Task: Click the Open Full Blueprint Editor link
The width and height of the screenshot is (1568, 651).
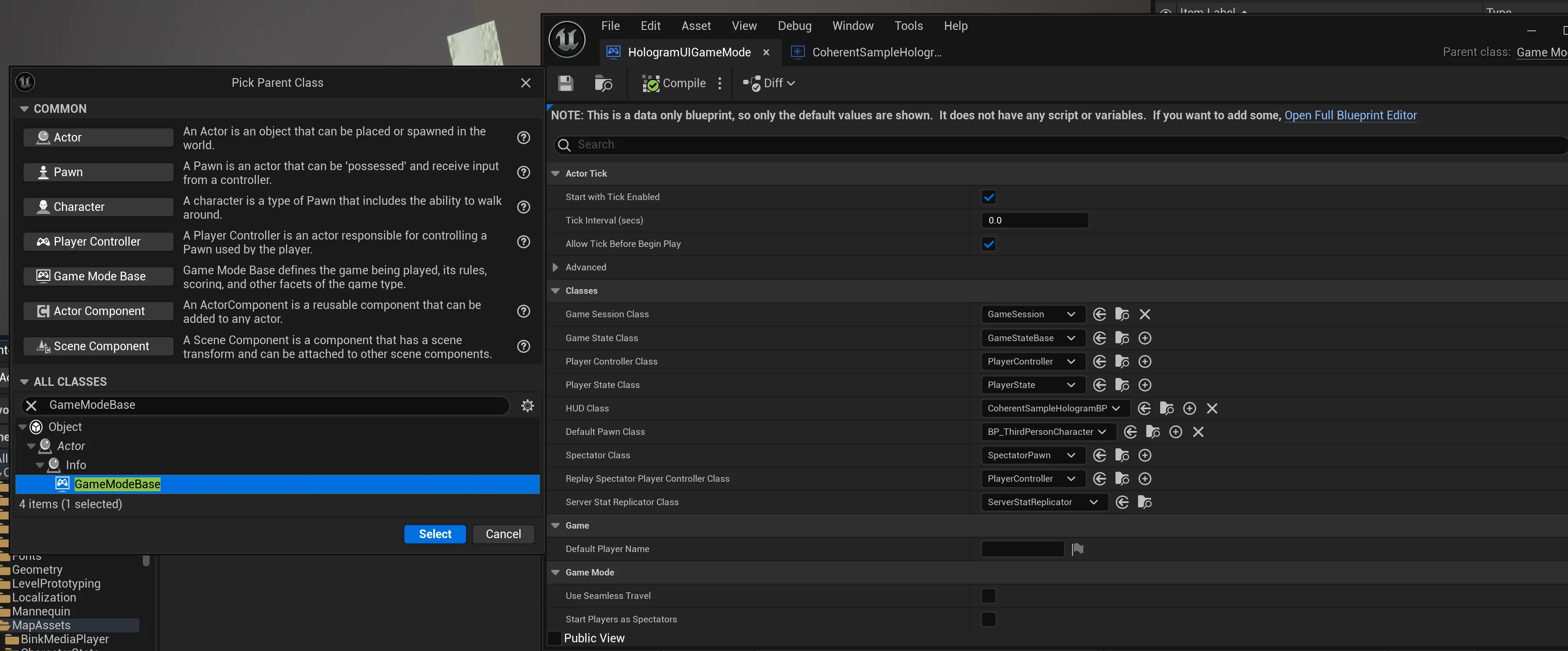Action: (x=1350, y=115)
